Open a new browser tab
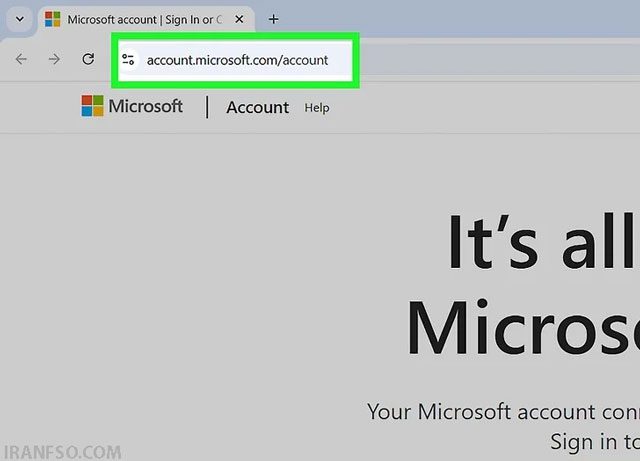640x461 pixels. click(273, 19)
